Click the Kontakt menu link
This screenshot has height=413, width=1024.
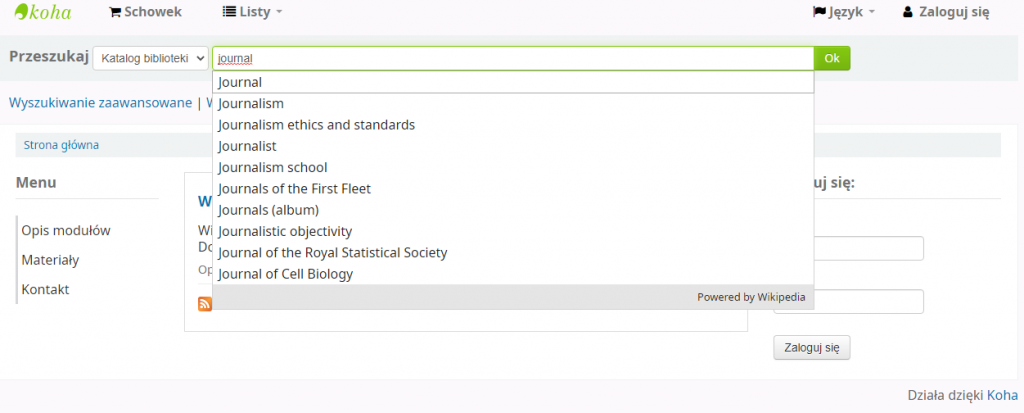click(x=45, y=289)
